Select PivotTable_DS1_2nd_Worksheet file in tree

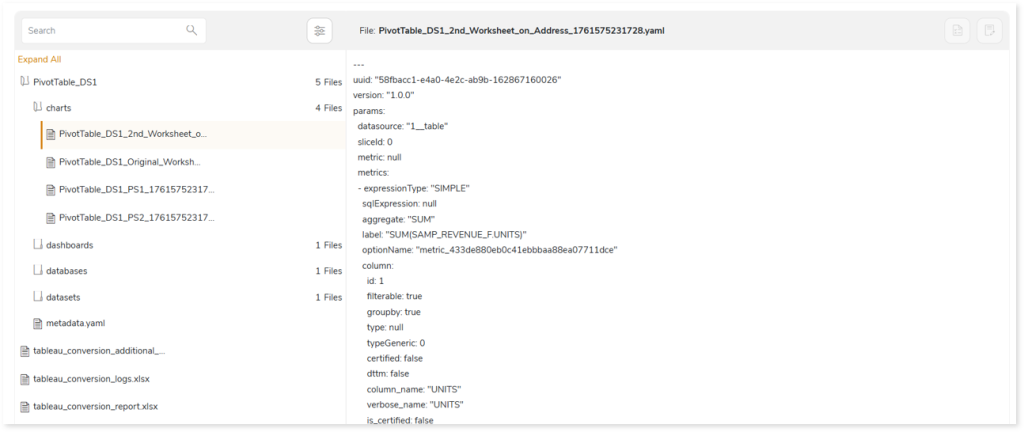[x=133, y=134]
